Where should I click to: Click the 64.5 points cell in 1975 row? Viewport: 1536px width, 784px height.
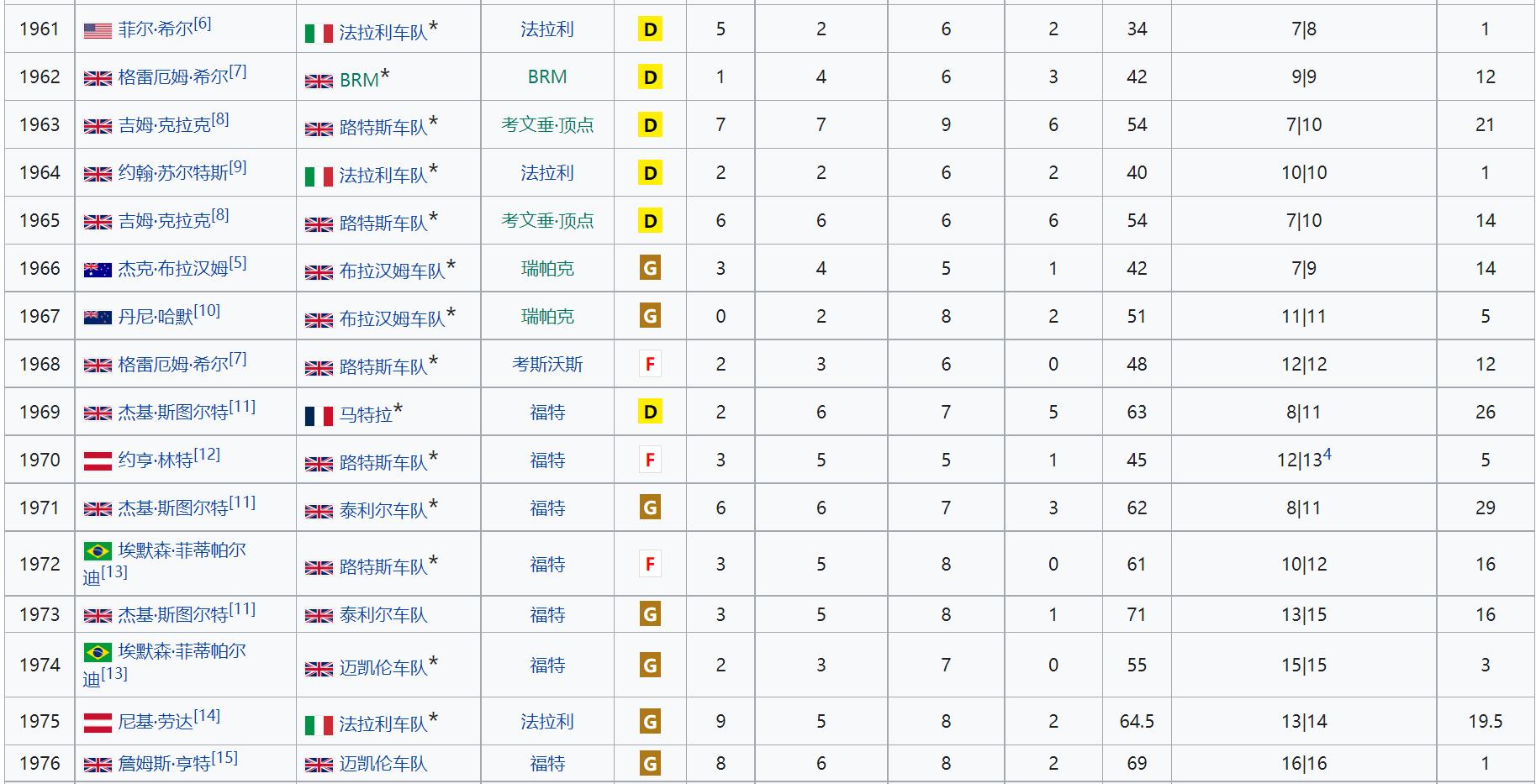(1137, 722)
